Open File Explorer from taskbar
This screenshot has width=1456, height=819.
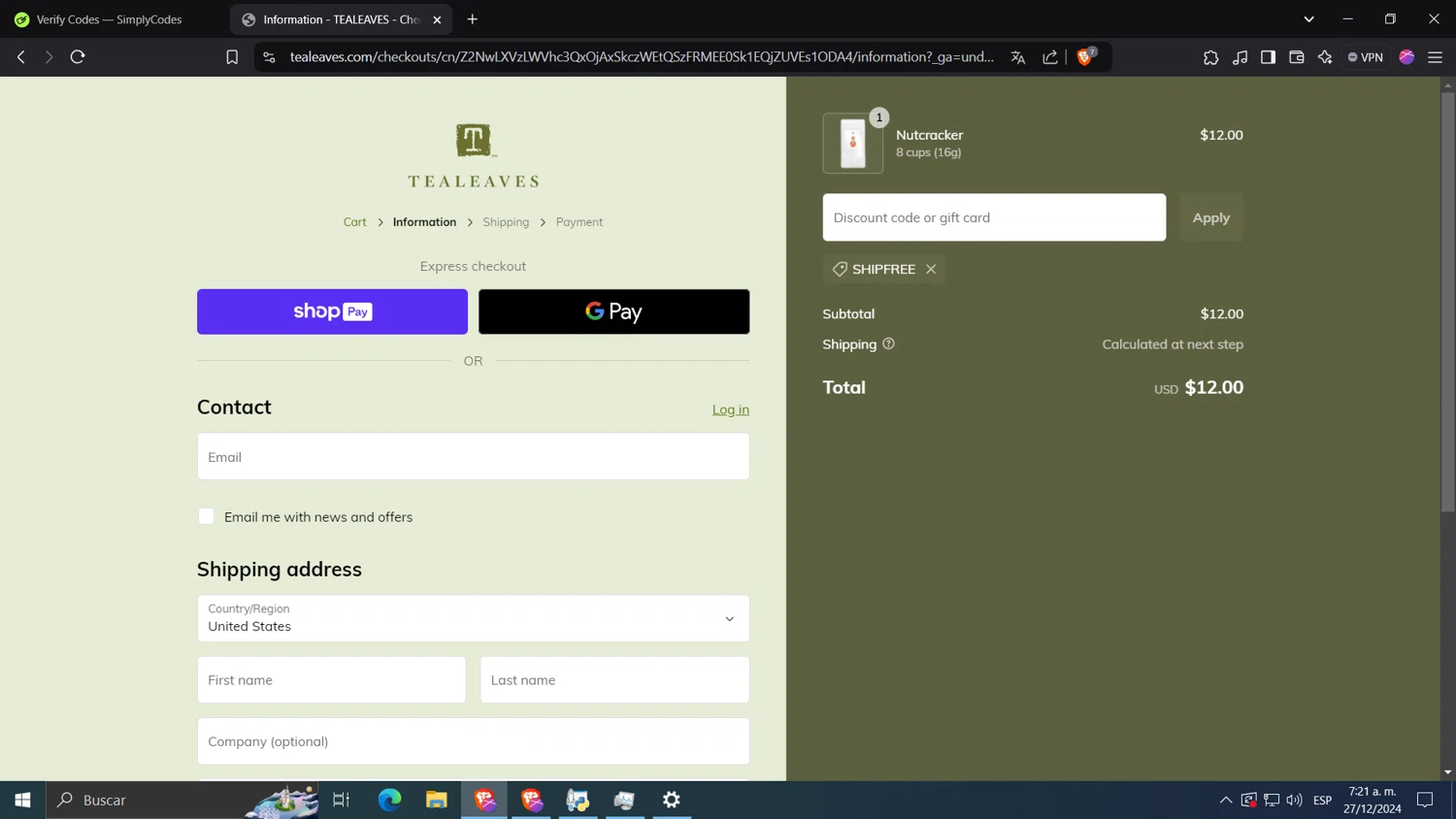(437, 800)
